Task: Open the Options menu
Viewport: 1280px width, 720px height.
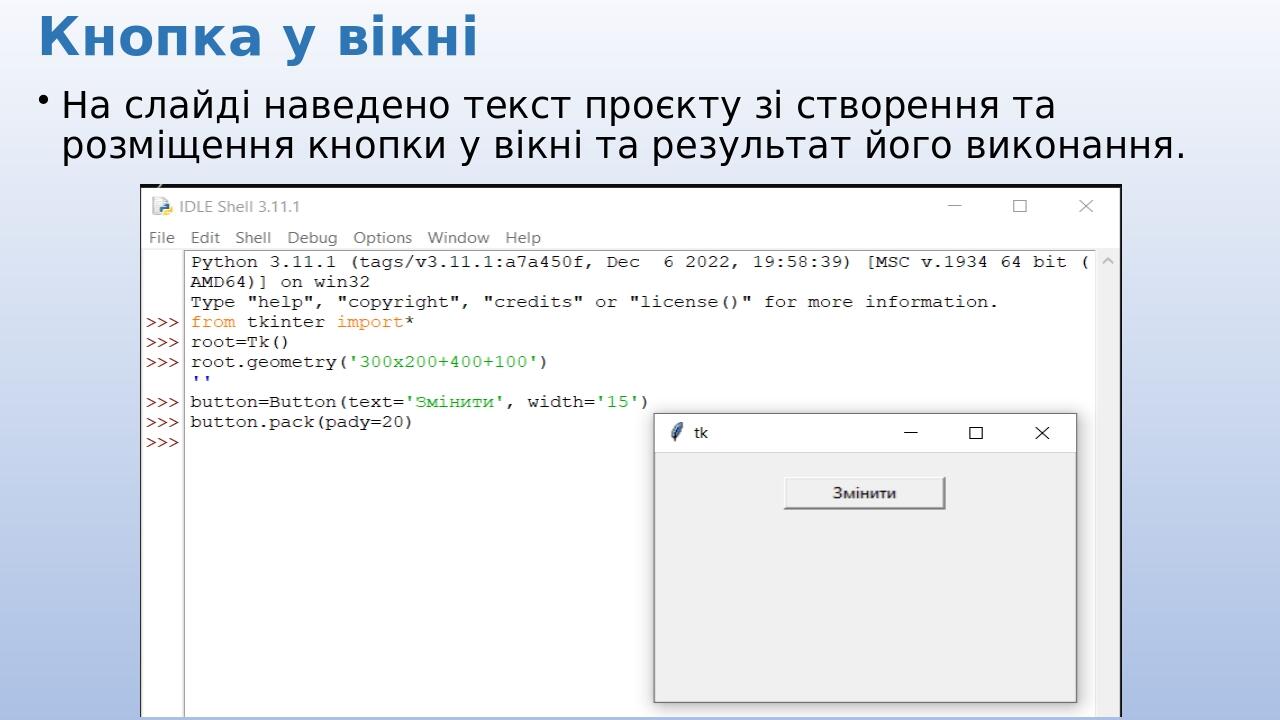Action: pyautogui.click(x=382, y=238)
